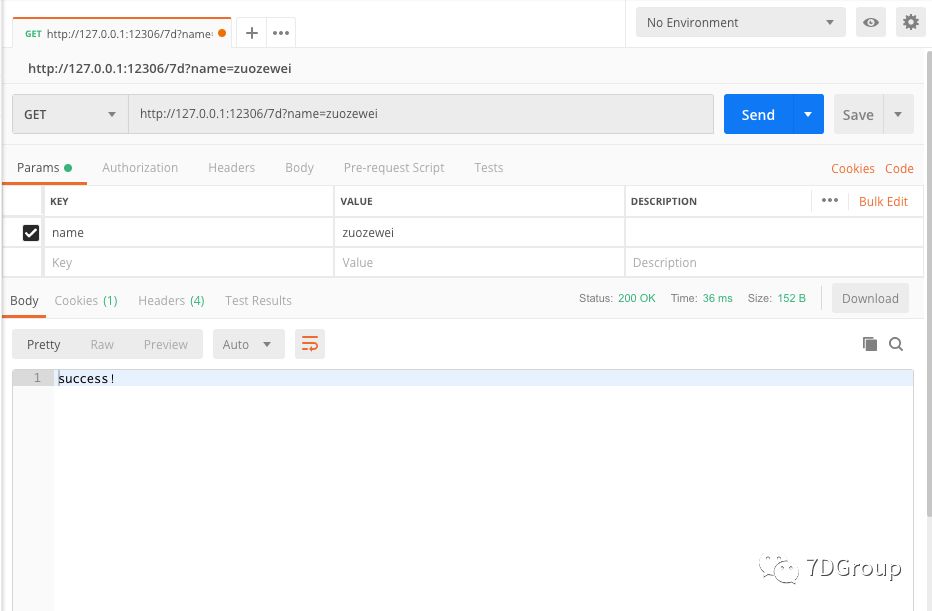Open Postman settings via gear icon

coord(910,21)
